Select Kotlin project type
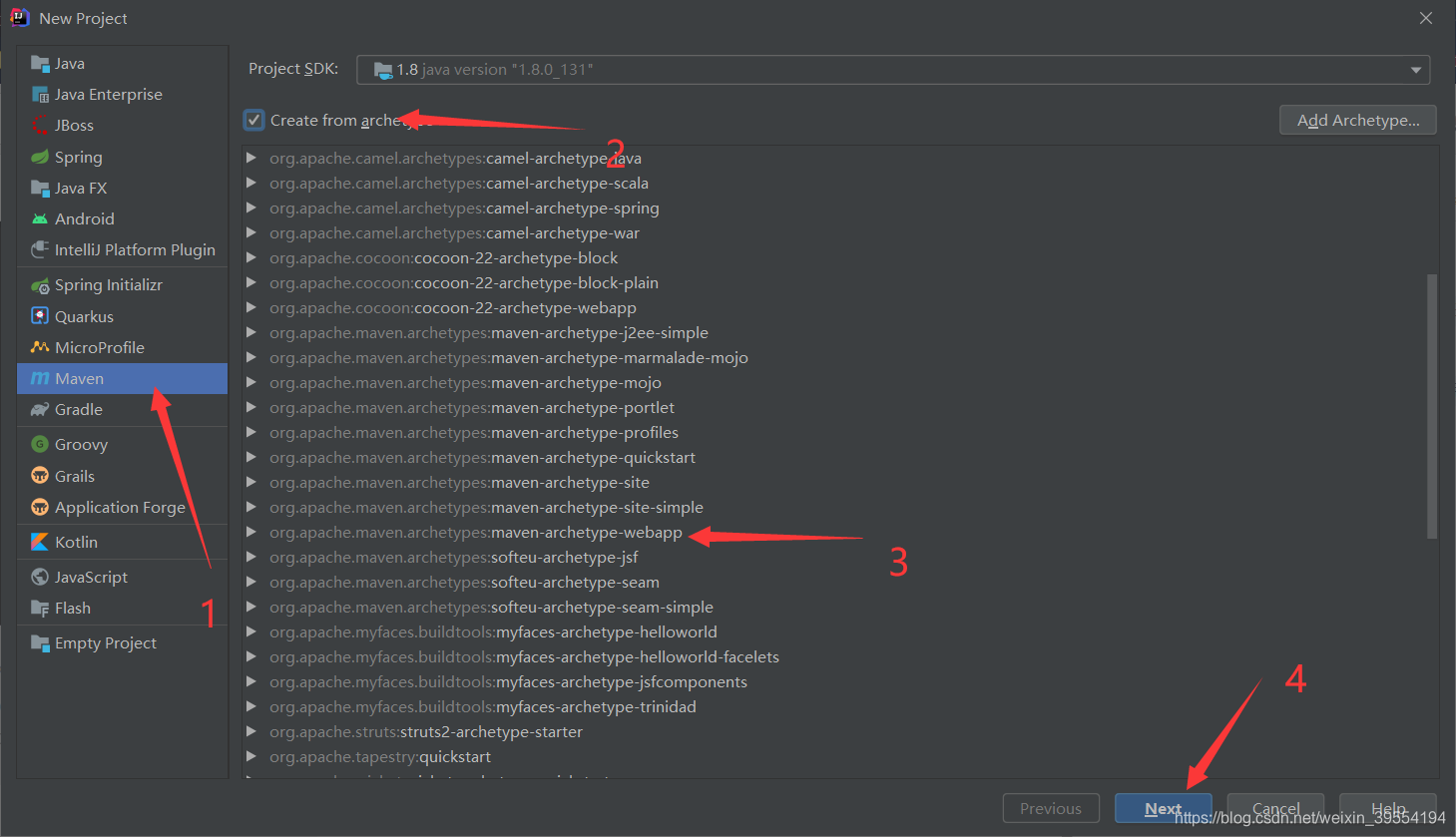The width and height of the screenshot is (1456, 837). coord(123,543)
